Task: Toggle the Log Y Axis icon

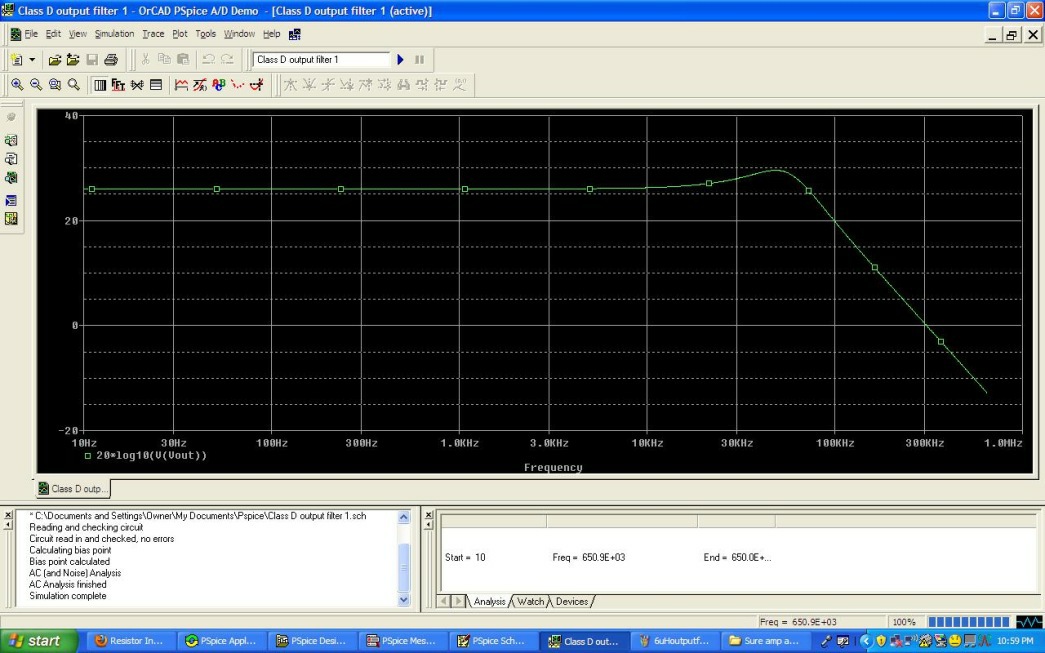Action: 156,85
